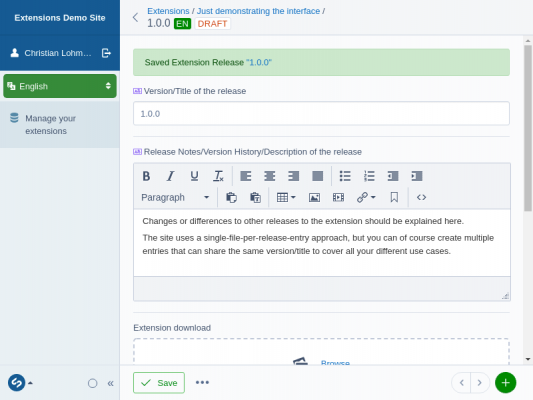533x400 pixels.
Task: Open the Extensions breadcrumb link
Action: coord(168,11)
